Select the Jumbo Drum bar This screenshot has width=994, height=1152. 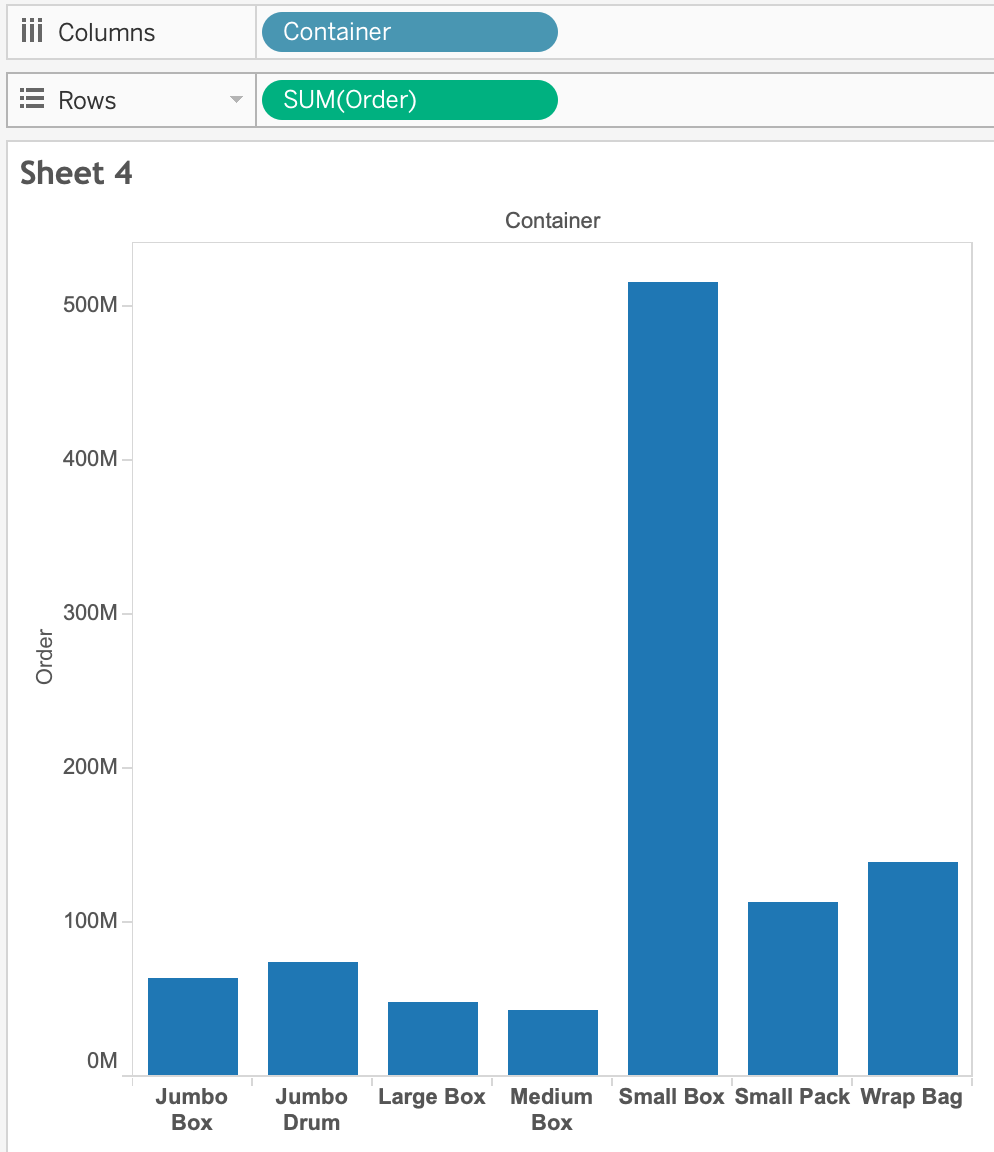[x=312, y=1018]
